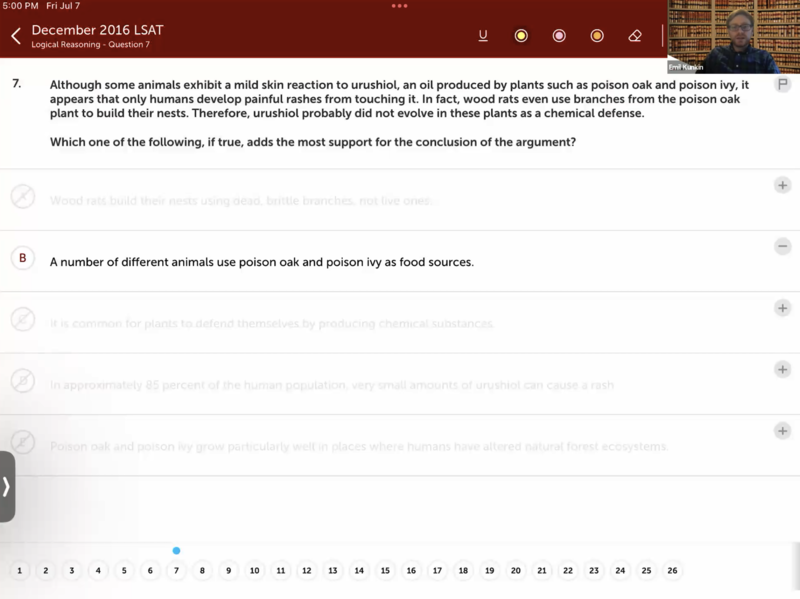Image resolution: width=800 pixels, height=599 pixels.
Task: Choose the orange highlighter color
Action: click(597, 36)
